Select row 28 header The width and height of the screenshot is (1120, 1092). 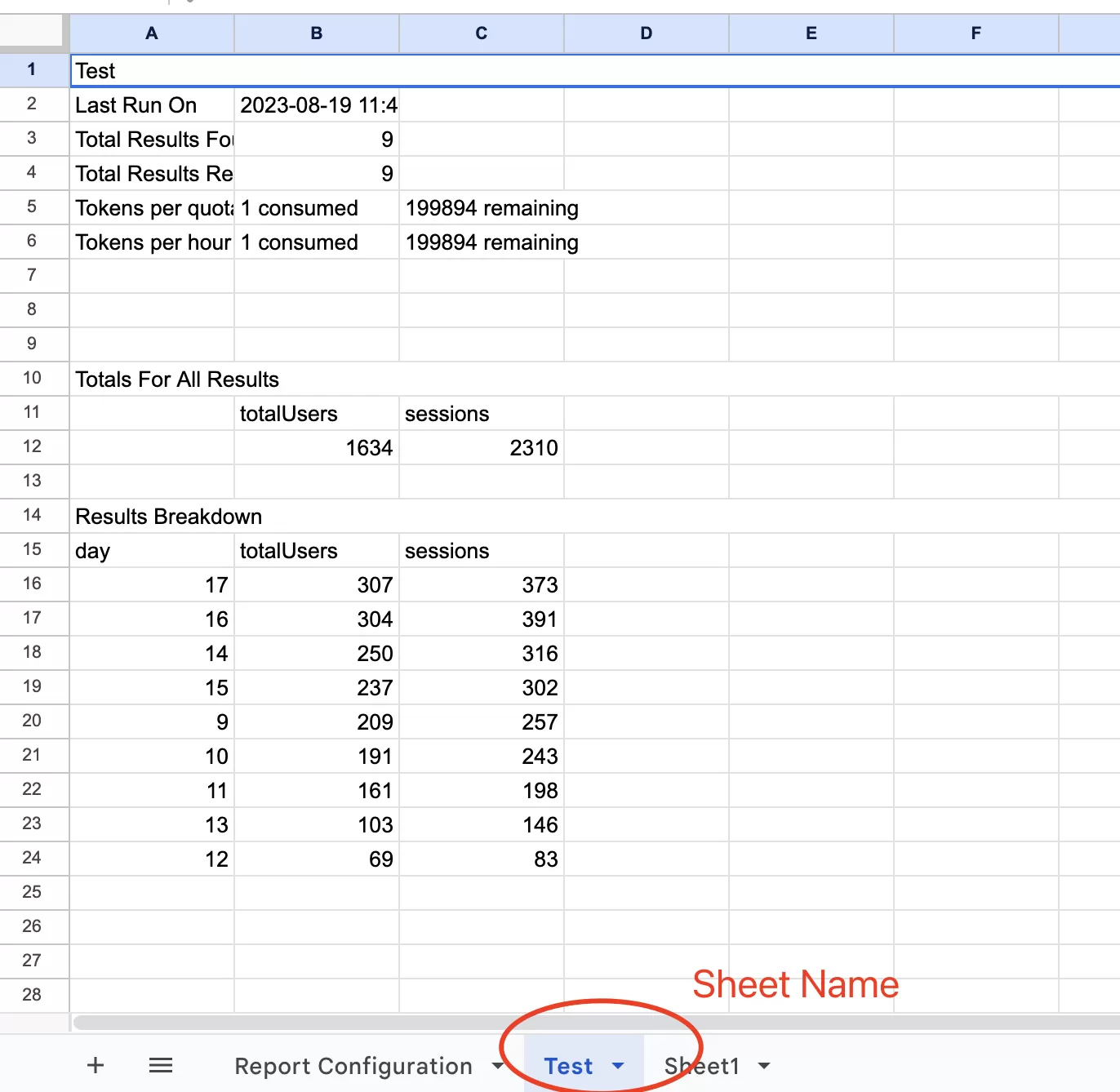32,996
